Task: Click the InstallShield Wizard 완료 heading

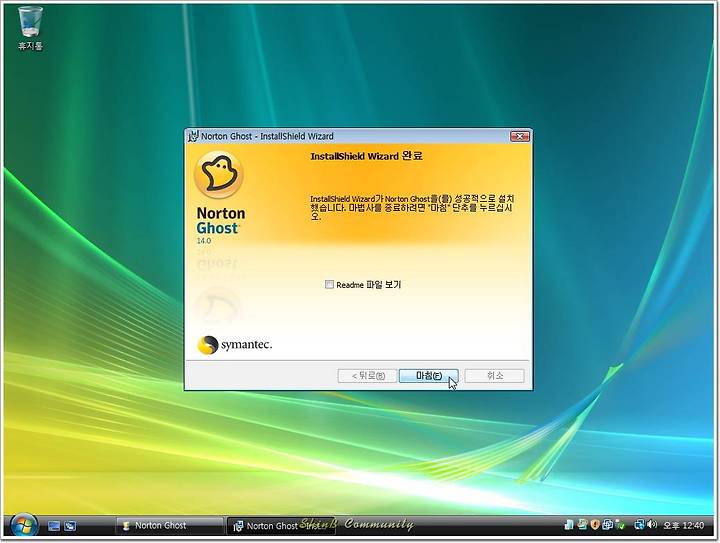Action: click(366, 156)
